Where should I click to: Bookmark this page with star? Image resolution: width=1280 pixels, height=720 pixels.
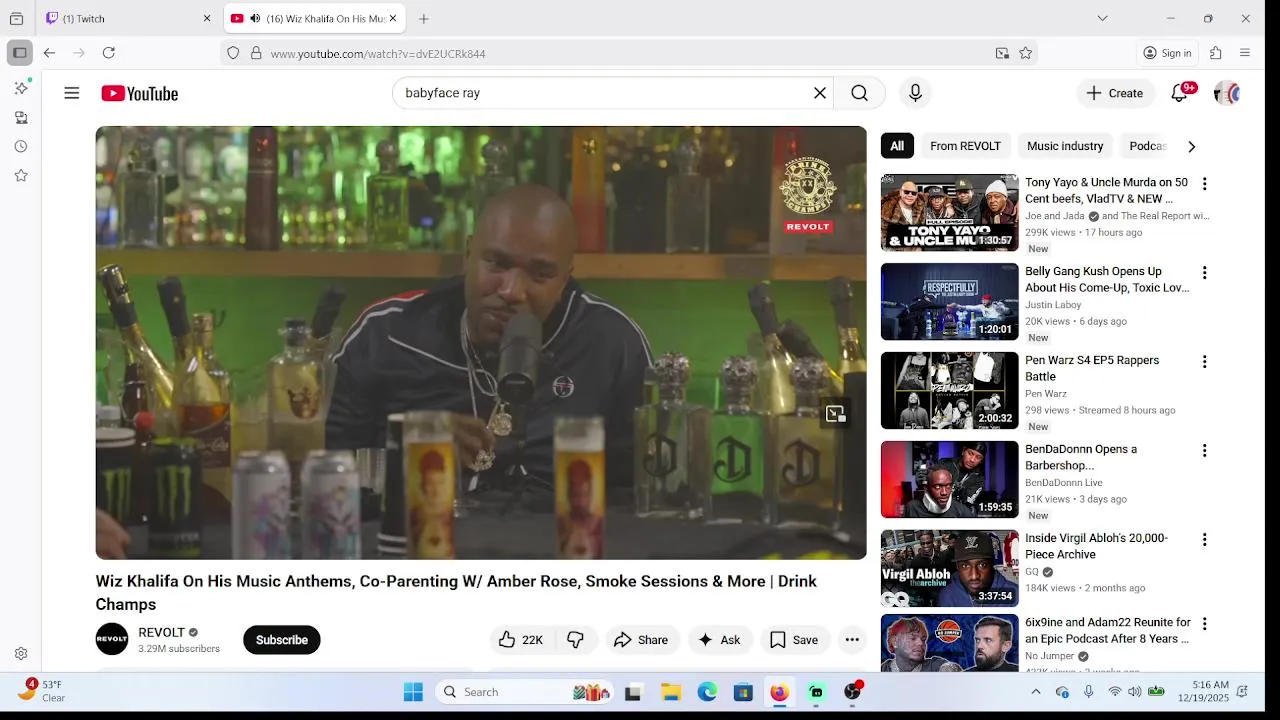(x=1026, y=53)
